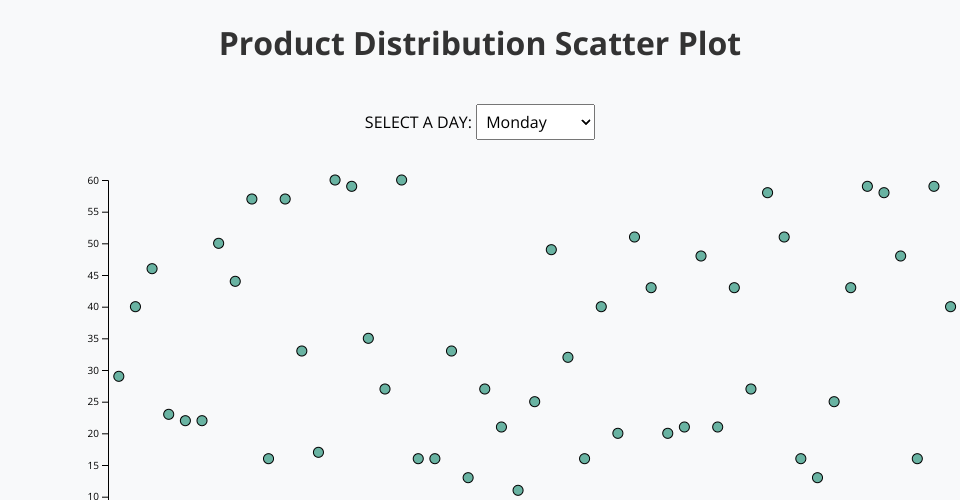
Task: Select the data point at value 32
Action: tap(568, 357)
